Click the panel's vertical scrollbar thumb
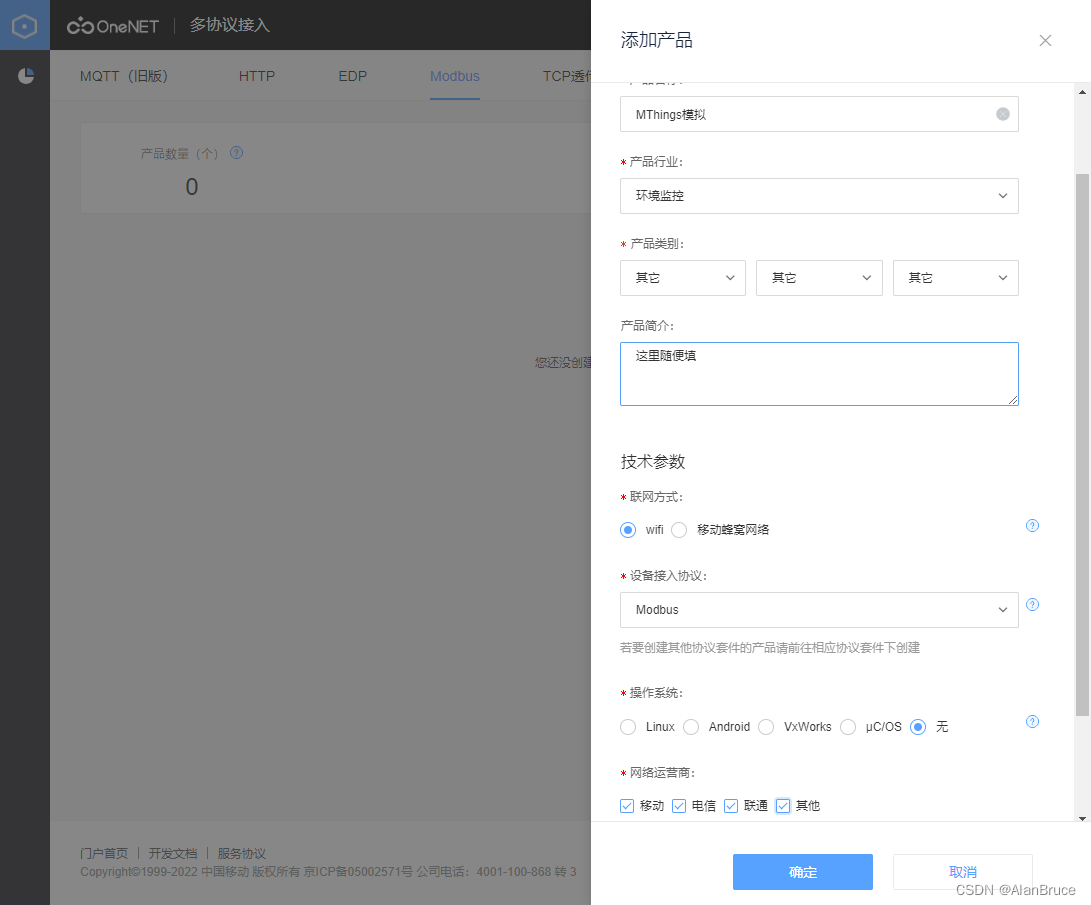Screen dimensions: 1091x905 click(1082, 445)
